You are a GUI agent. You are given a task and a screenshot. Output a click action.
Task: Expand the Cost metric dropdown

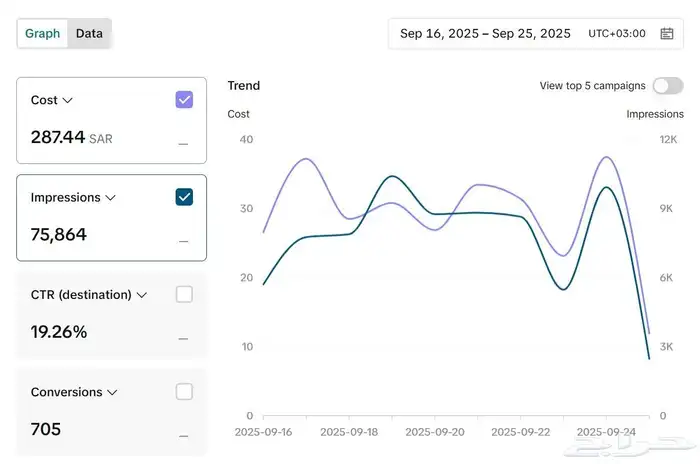point(67,100)
